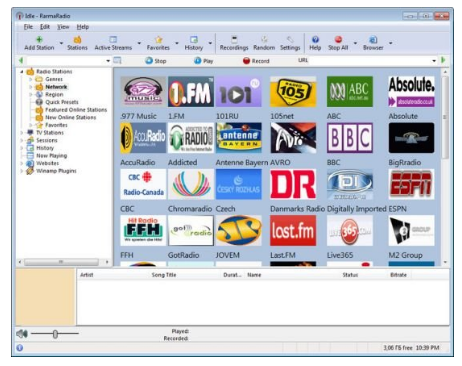Select TV Stations in the tree
The width and height of the screenshot is (462, 366).
pos(50,133)
